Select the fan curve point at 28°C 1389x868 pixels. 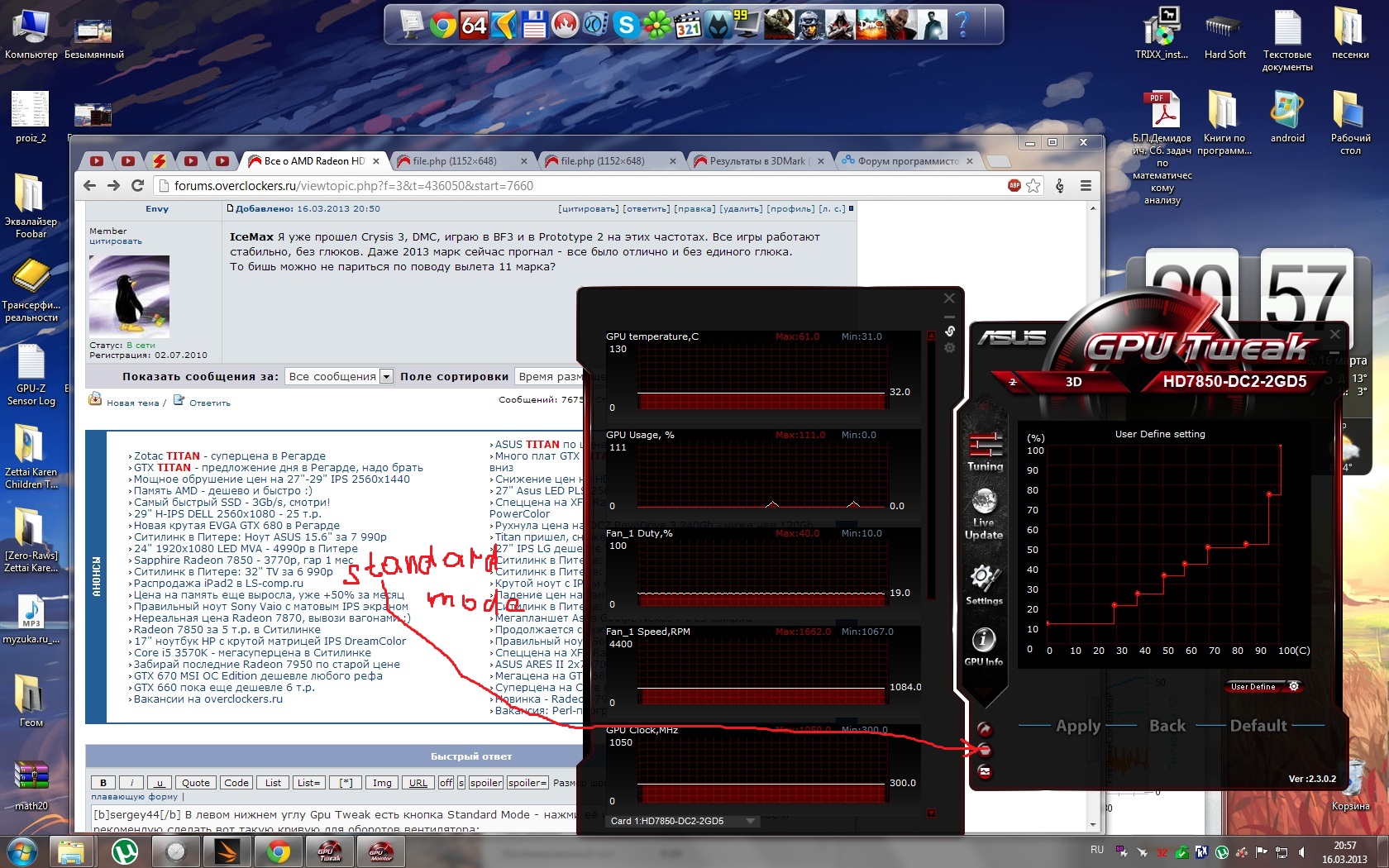1115,605
